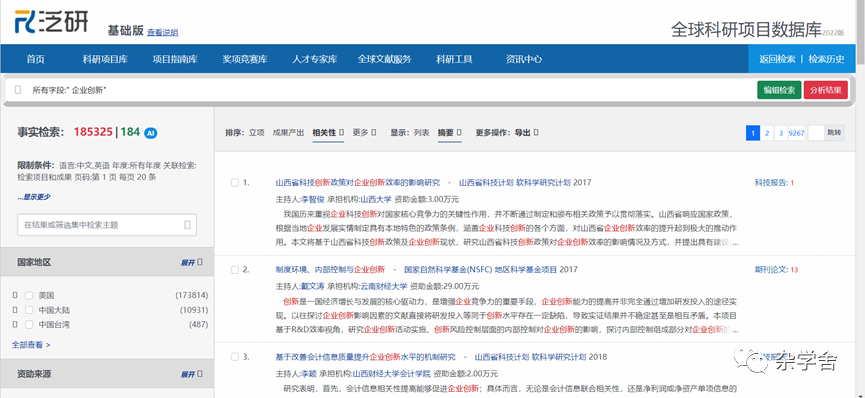Open the 更多 sort options dropdown
The width and height of the screenshot is (865, 398).
point(365,132)
